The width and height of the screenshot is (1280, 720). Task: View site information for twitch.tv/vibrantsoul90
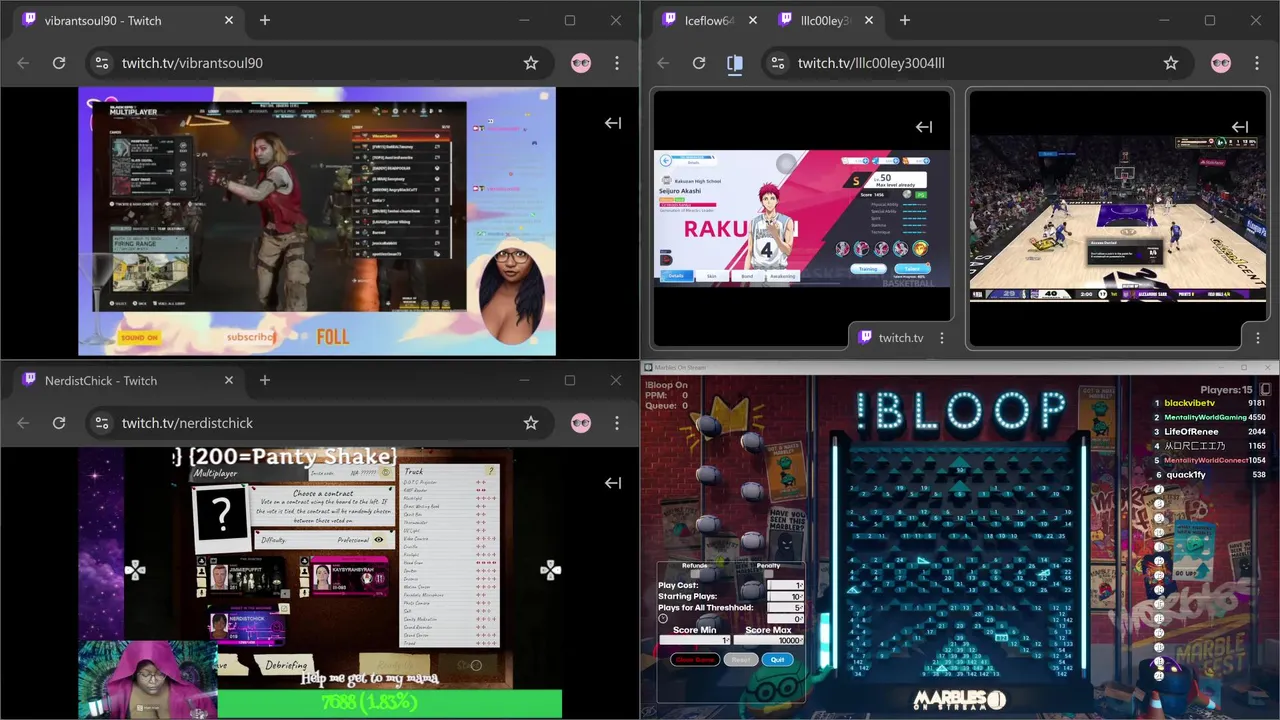pos(101,63)
